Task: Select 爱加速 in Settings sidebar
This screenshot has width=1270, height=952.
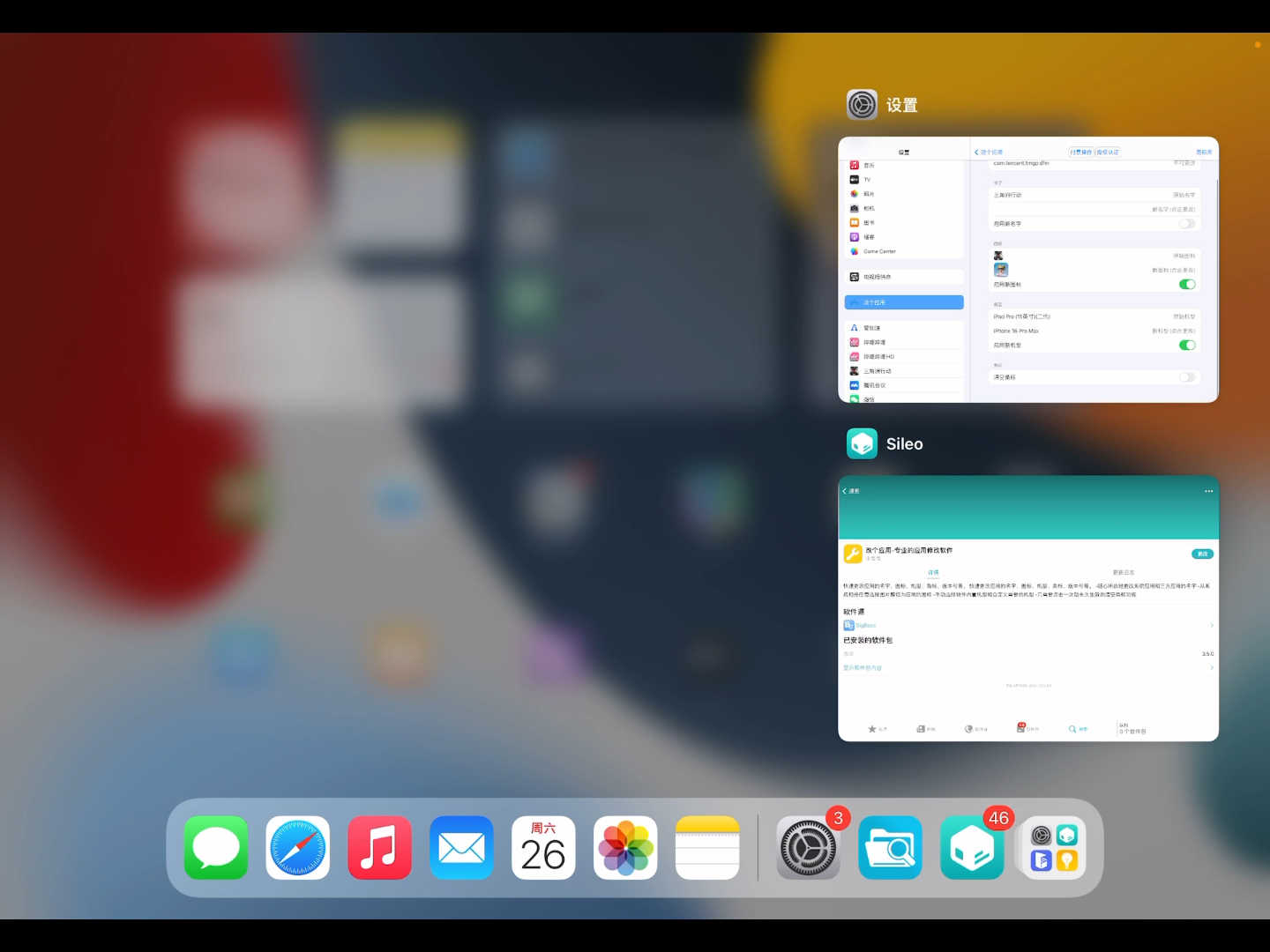Action: [904, 328]
